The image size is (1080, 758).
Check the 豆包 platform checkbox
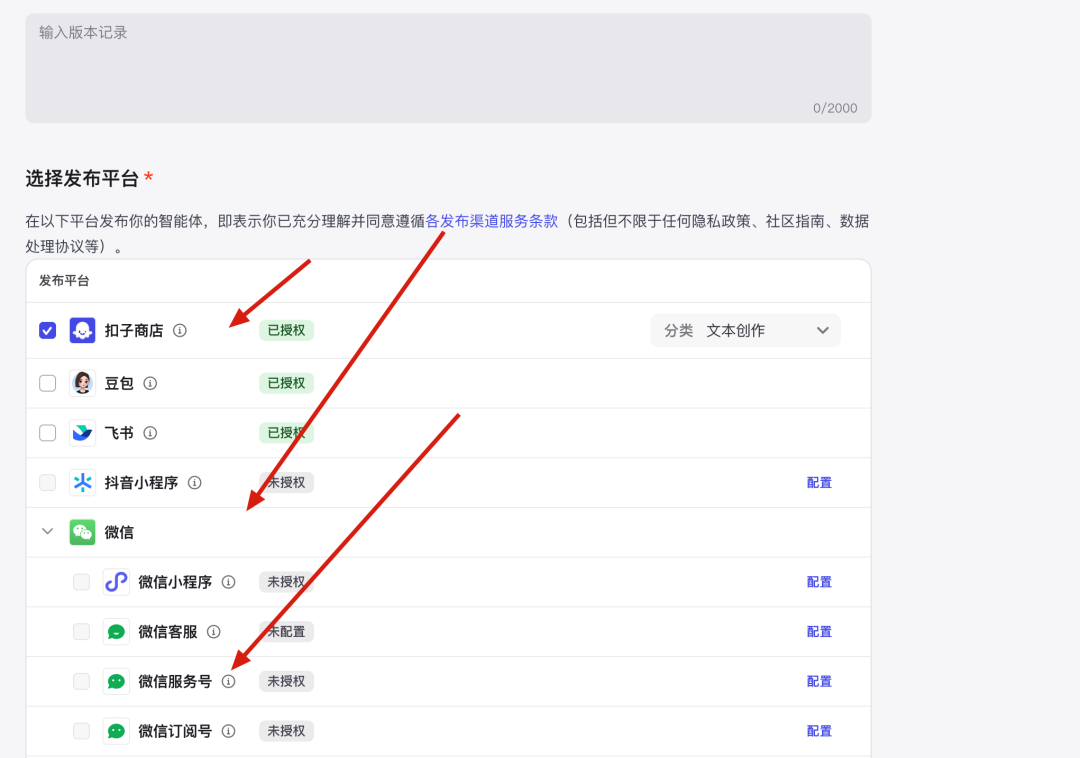coord(48,383)
